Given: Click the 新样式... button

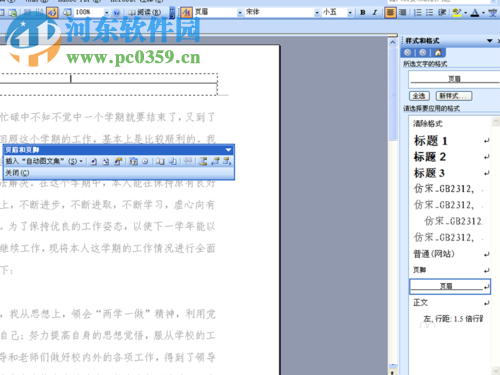Looking at the screenshot, I should (454, 96).
